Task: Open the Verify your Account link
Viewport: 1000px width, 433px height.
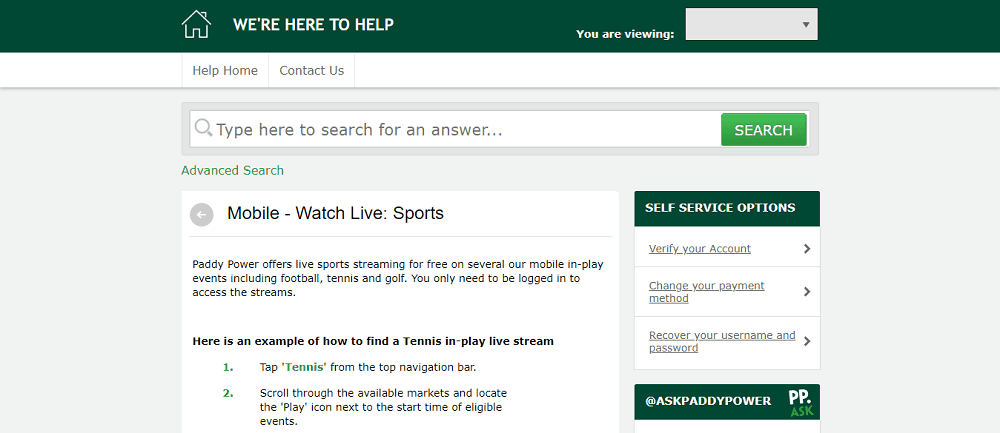Action: (700, 249)
